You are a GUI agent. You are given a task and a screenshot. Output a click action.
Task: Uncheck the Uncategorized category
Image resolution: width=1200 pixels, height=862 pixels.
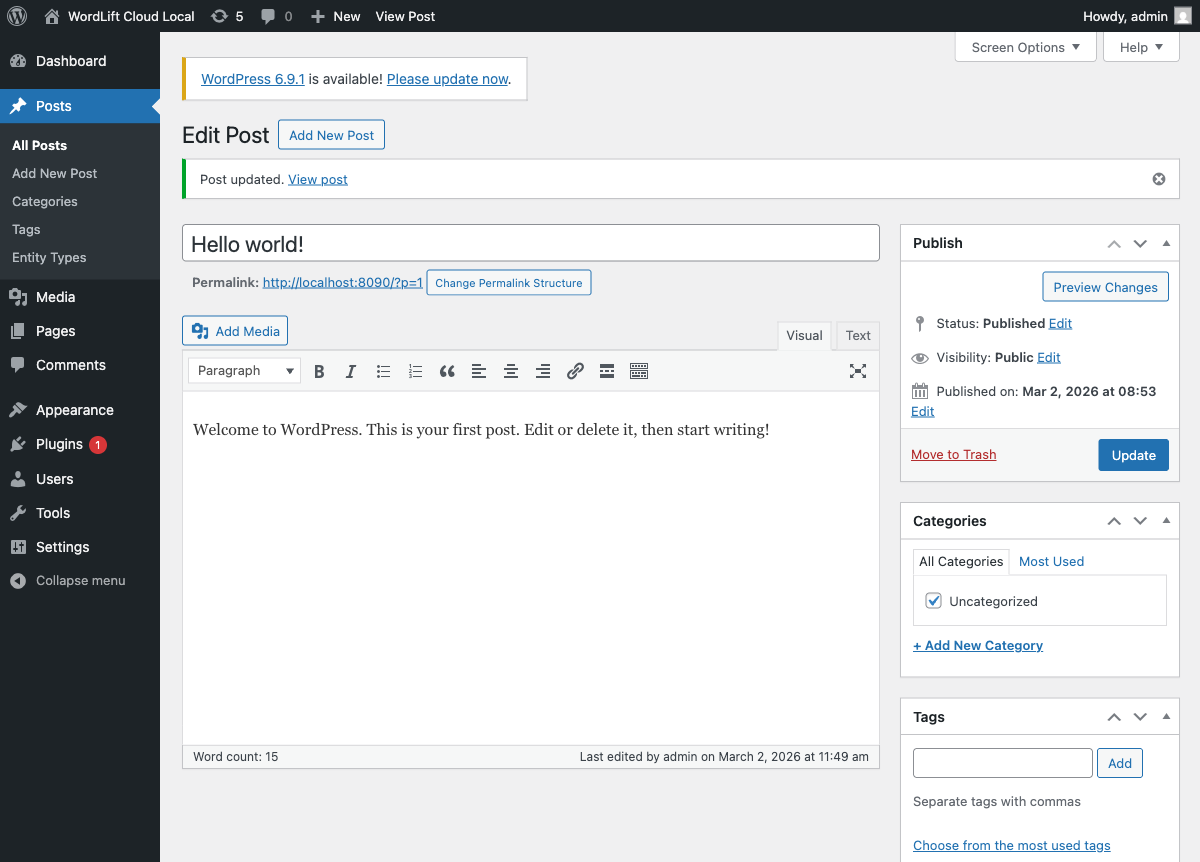pyautogui.click(x=933, y=601)
